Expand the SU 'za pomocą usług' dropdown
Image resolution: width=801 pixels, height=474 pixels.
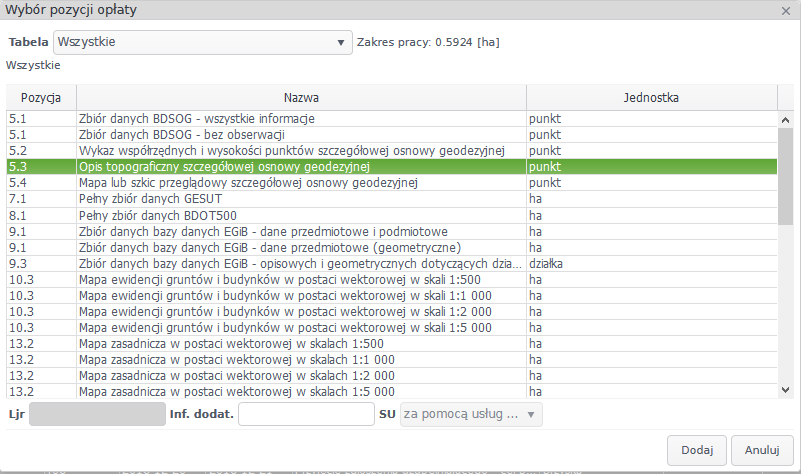531,414
